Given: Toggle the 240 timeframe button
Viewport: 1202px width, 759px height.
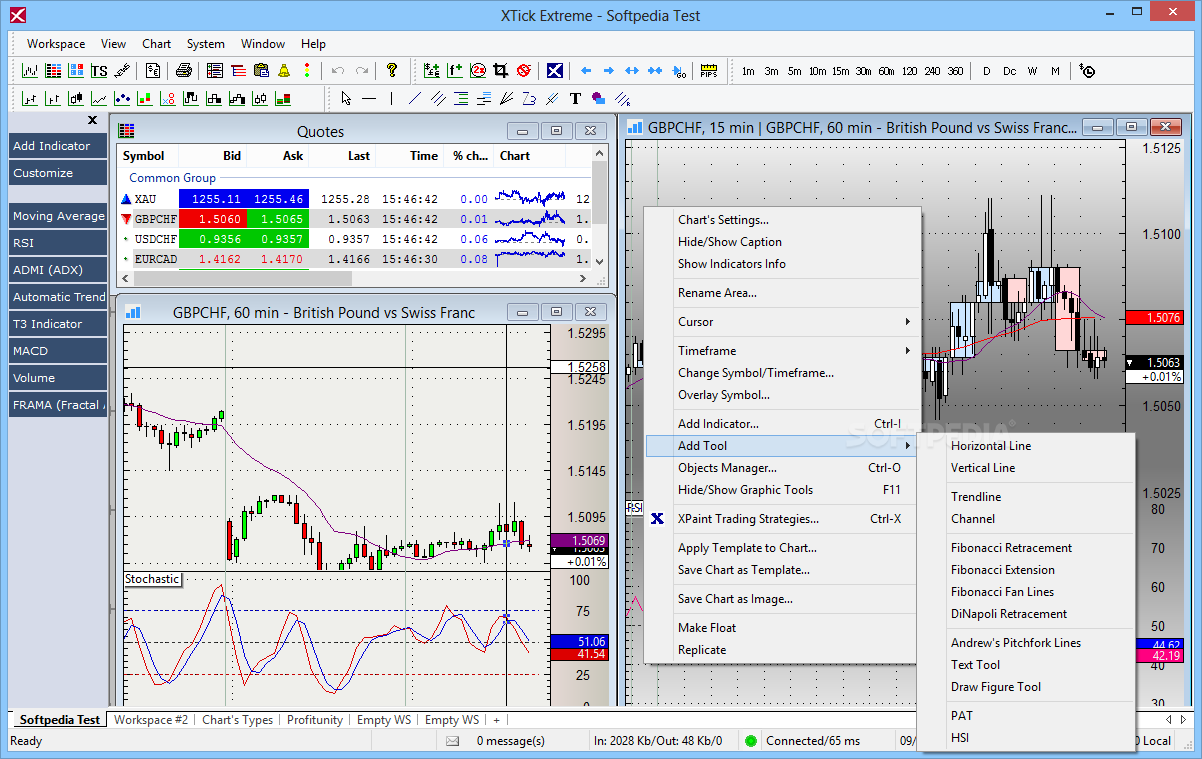Looking at the screenshot, I should pos(932,71).
